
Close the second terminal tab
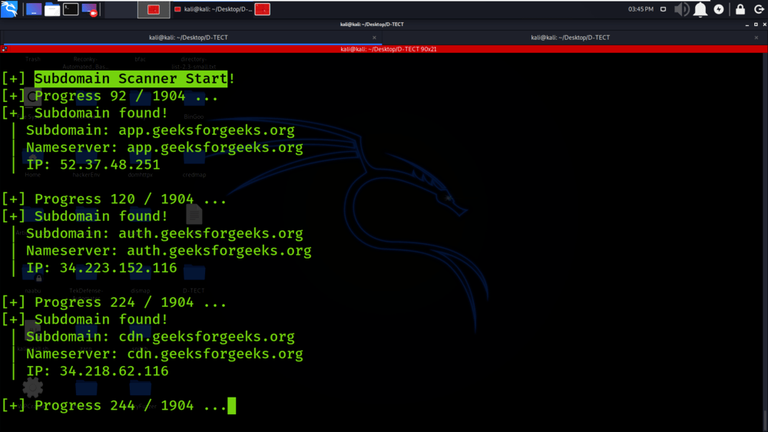(x=756, y=38)
